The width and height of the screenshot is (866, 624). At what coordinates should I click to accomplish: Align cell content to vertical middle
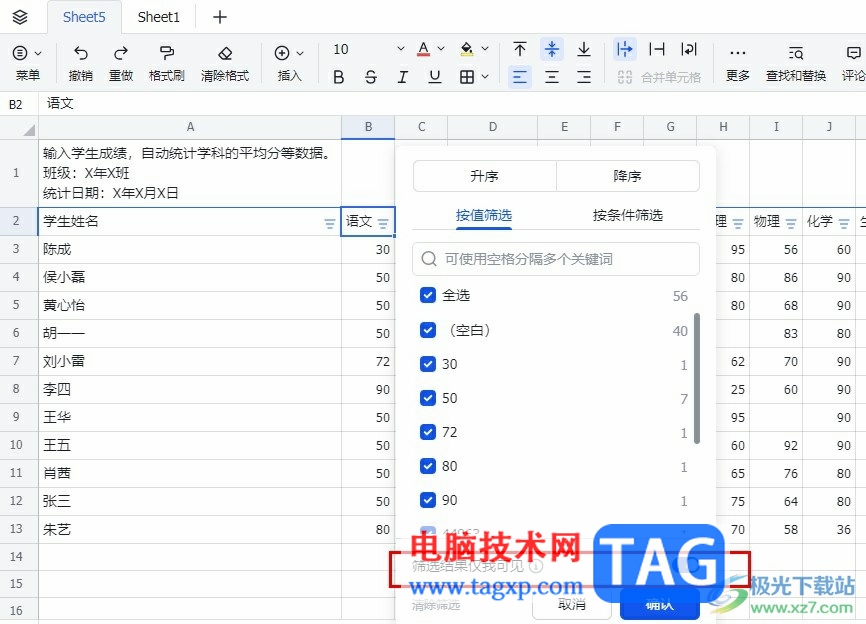(x=552, y=49)
